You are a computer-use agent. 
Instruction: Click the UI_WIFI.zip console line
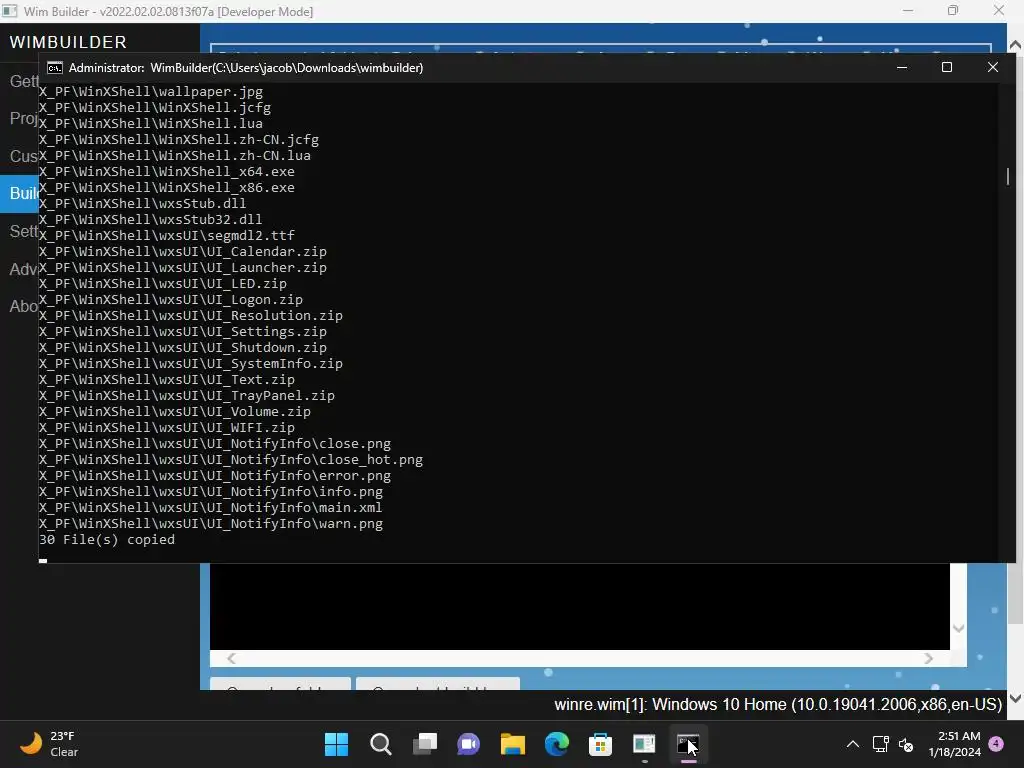167,428
